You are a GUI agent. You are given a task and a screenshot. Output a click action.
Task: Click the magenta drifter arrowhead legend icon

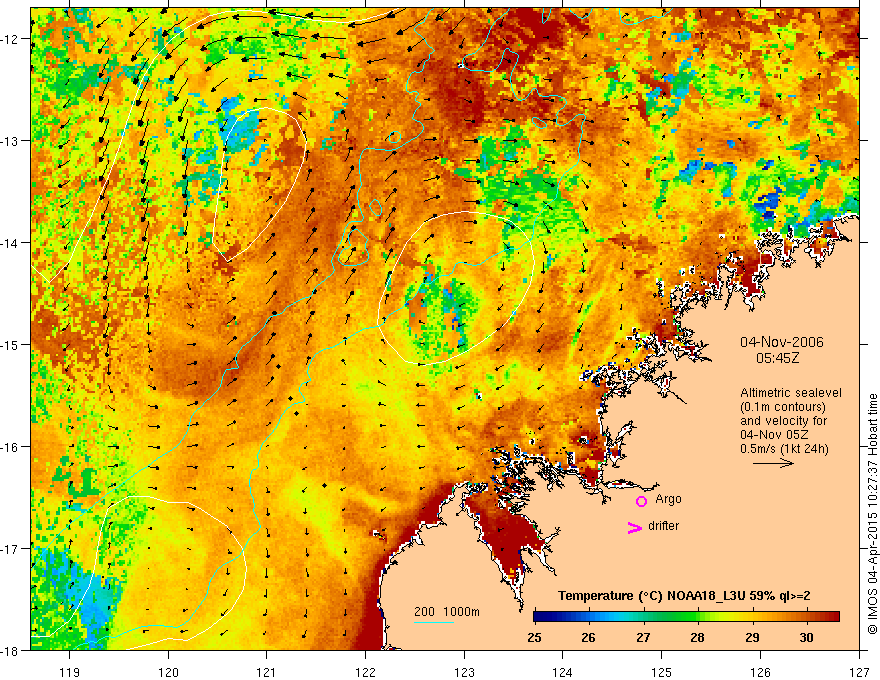click(634, 528)
